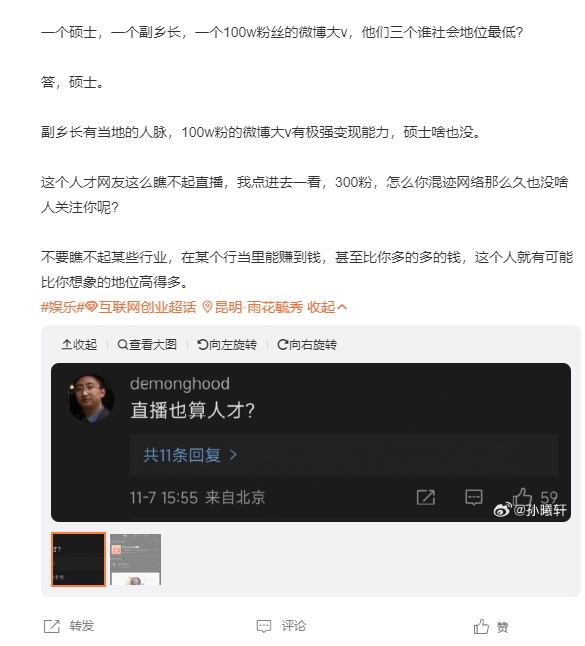Image resolution: width=585 pixels, height=646 pixels.
Task: Click the comment icon inside the dark screenshot
Action: (474, 497)
